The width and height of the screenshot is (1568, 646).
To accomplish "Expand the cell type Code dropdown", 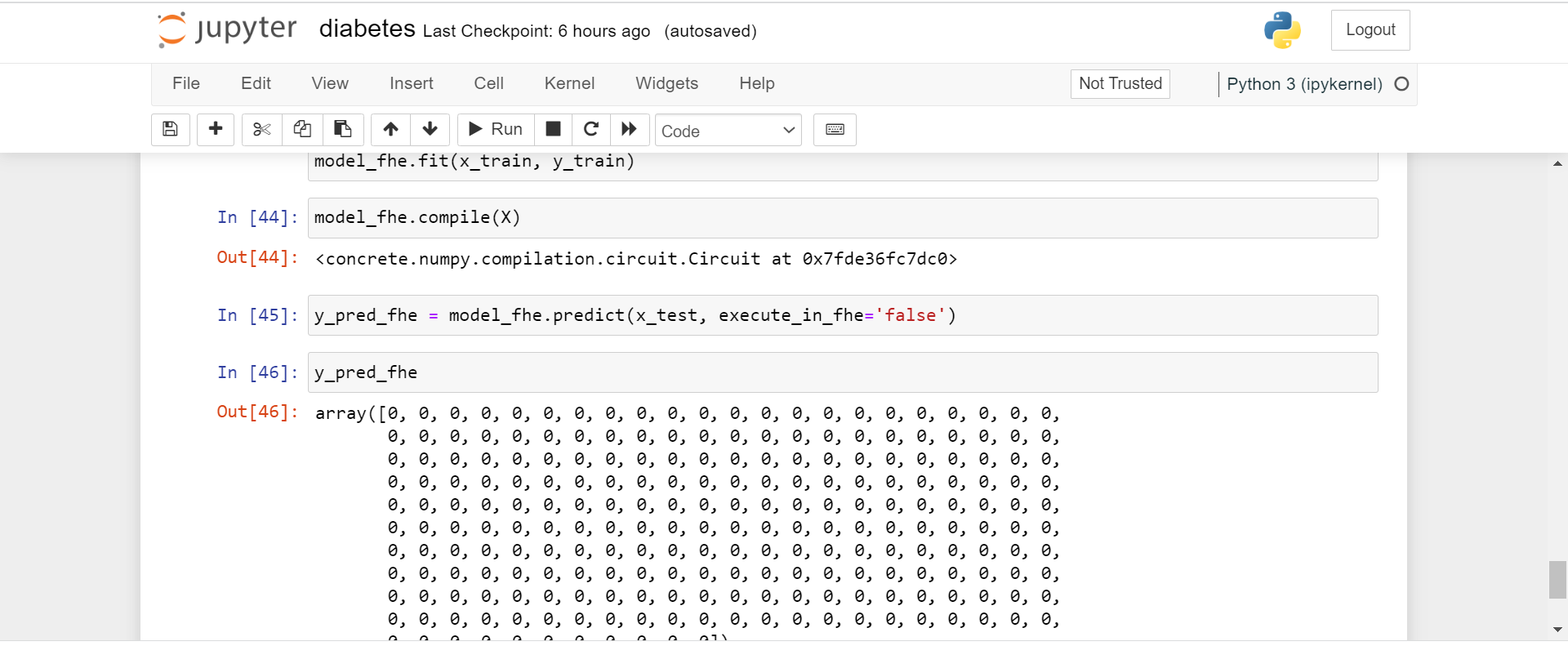I will point(728,131).
